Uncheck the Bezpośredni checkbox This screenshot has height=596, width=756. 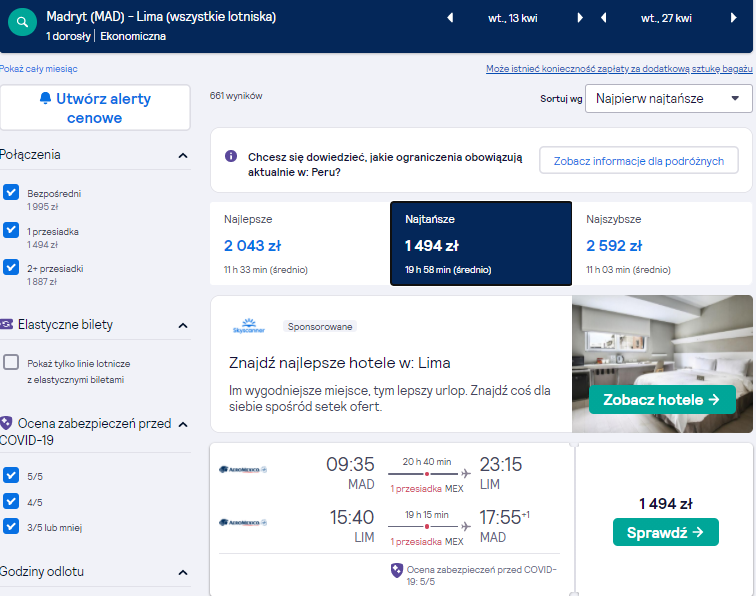11,192
